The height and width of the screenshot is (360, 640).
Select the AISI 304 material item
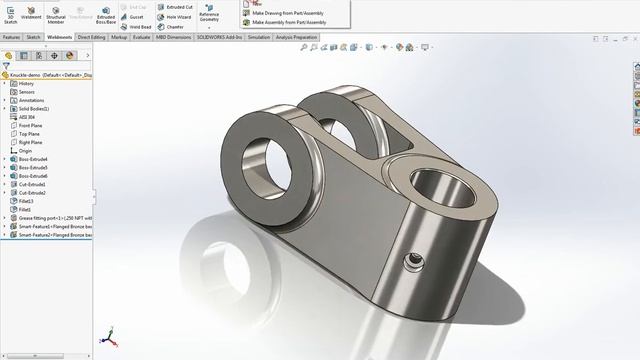pyautogui.click(x=23, y=117)
